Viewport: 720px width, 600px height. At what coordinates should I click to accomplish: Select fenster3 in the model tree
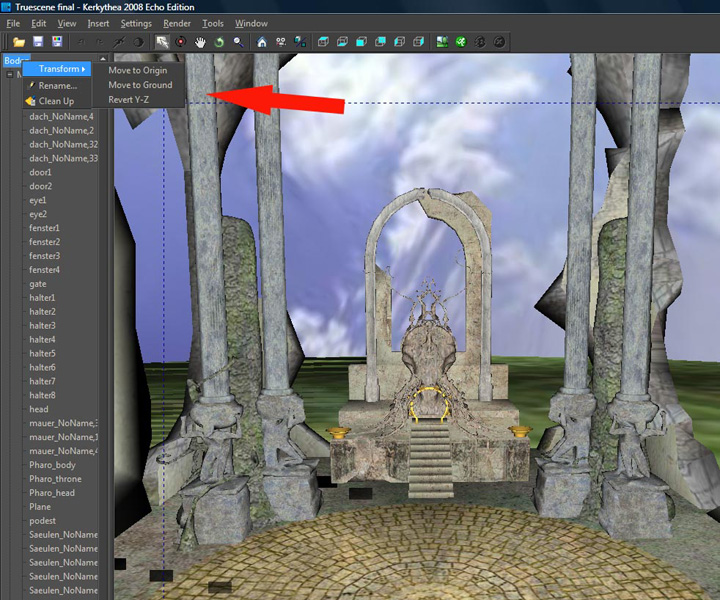pos(45,256)
